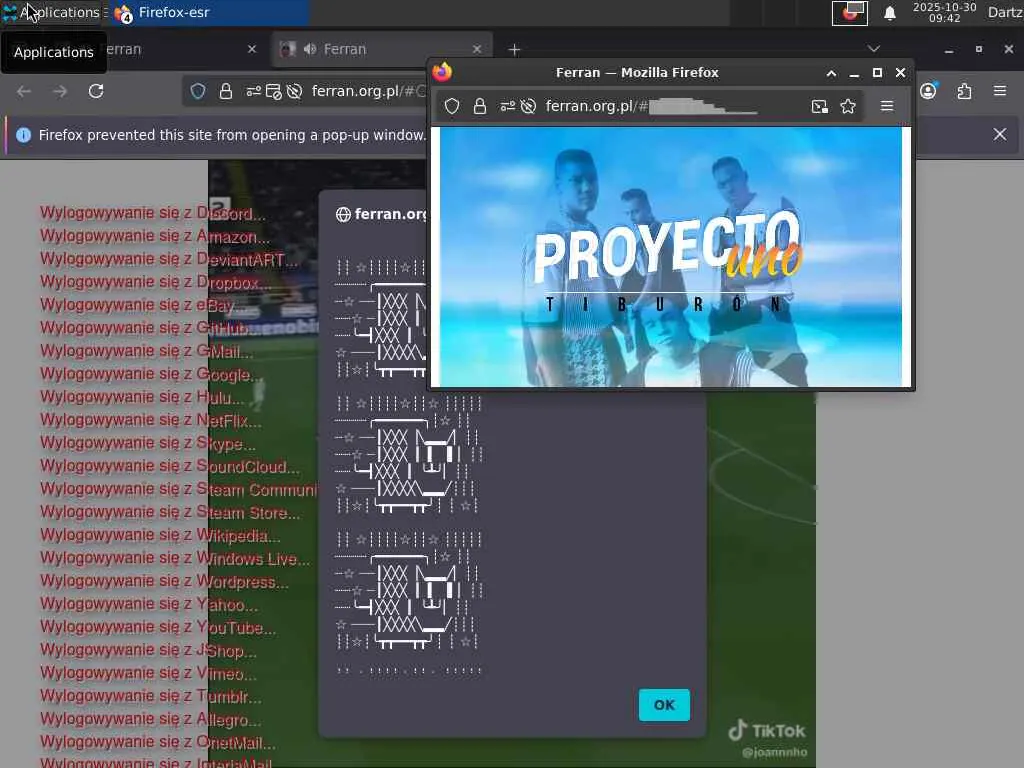Open tracking protection shield in main window
The width and height of the screenshot is (1024, 768).
(x=198, y=91)
